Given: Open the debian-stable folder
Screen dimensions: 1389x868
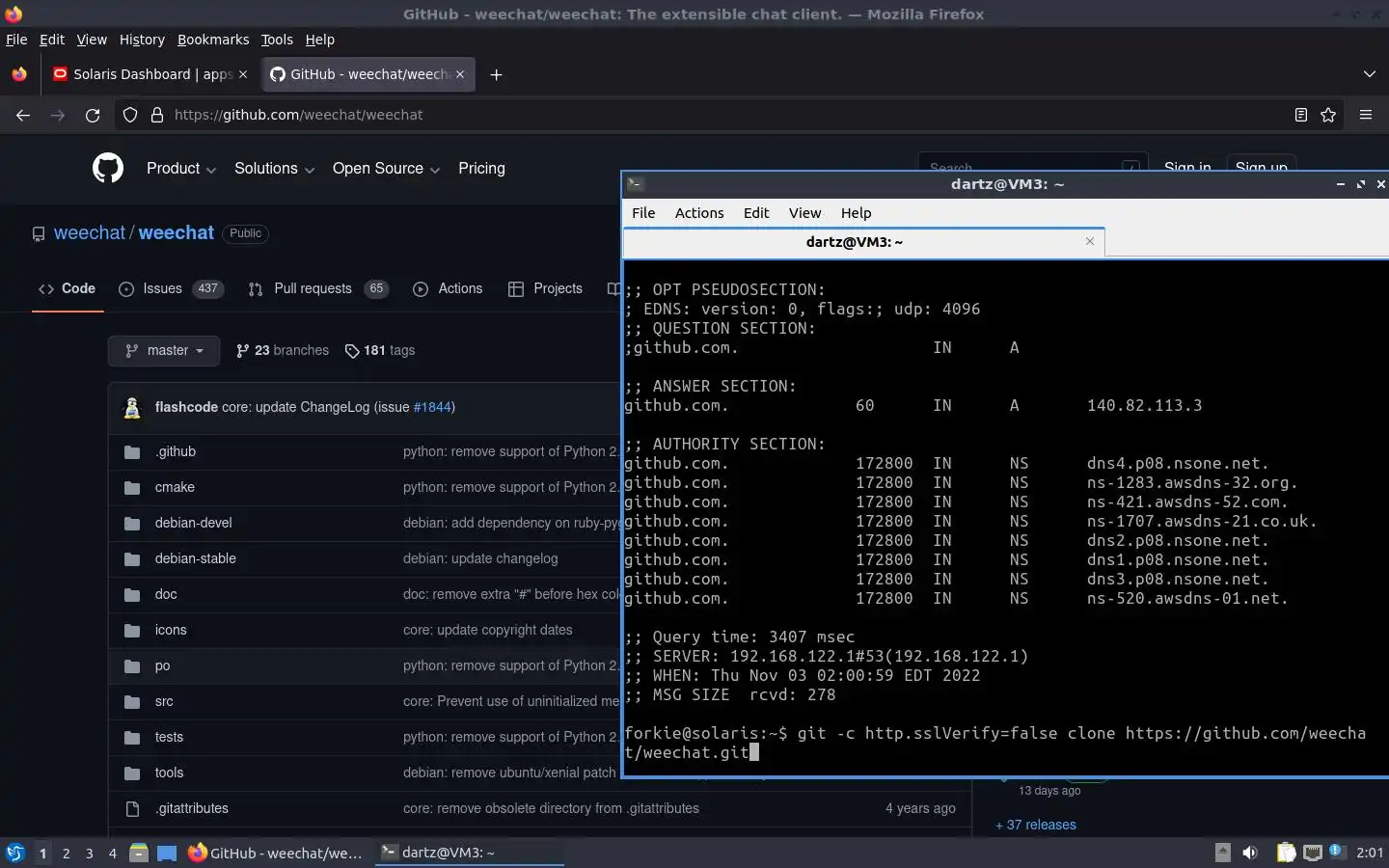Looking at the screenshot, I should pyautogui.click(x=195, y=558).
